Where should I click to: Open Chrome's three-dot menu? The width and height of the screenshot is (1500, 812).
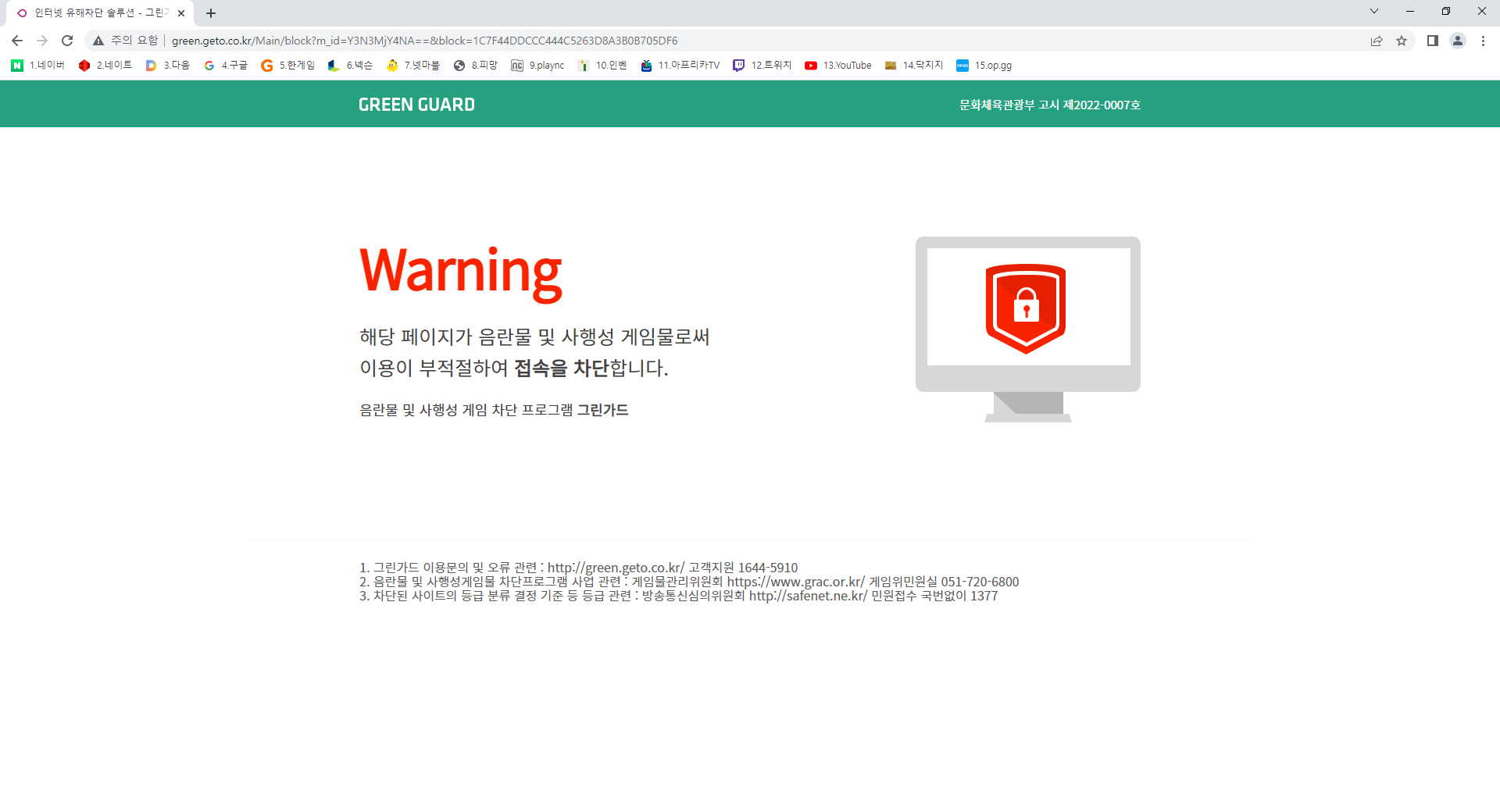tap(1483, 41)
